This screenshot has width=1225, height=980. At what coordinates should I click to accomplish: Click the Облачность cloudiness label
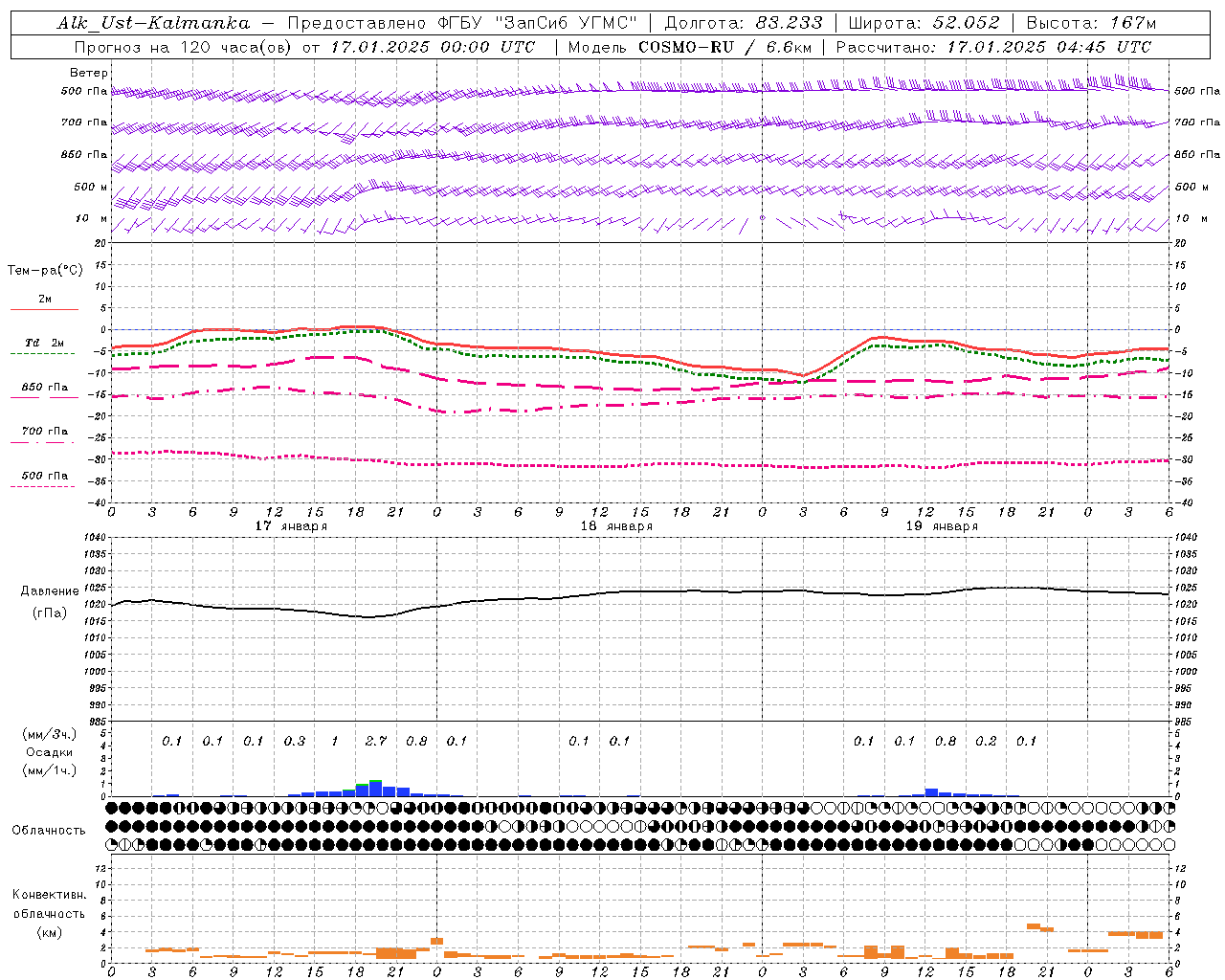click(49, 831)
